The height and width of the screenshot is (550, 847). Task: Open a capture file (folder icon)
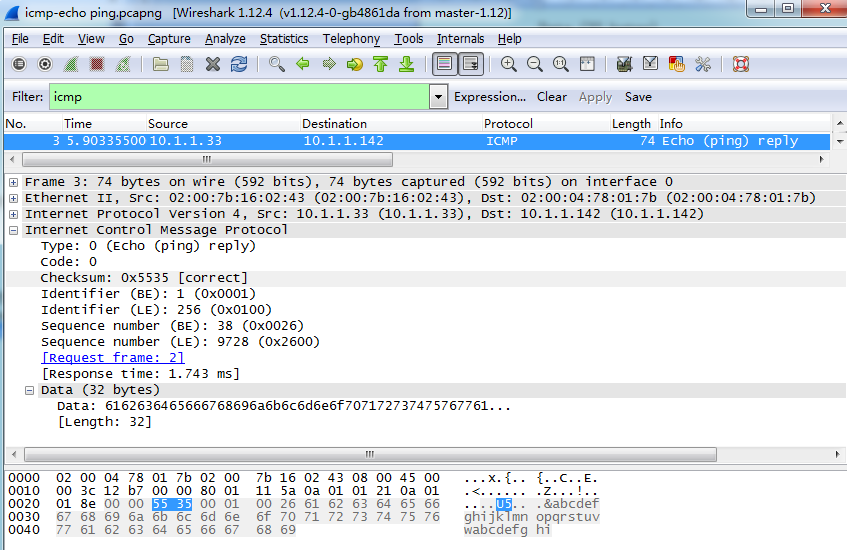click(160, 64)
